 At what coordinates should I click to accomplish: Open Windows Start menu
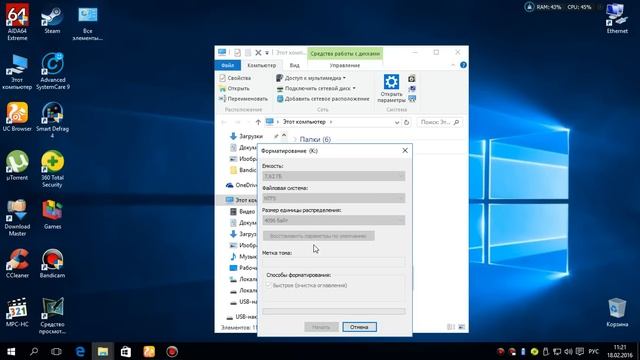click(x=11, y=351)
